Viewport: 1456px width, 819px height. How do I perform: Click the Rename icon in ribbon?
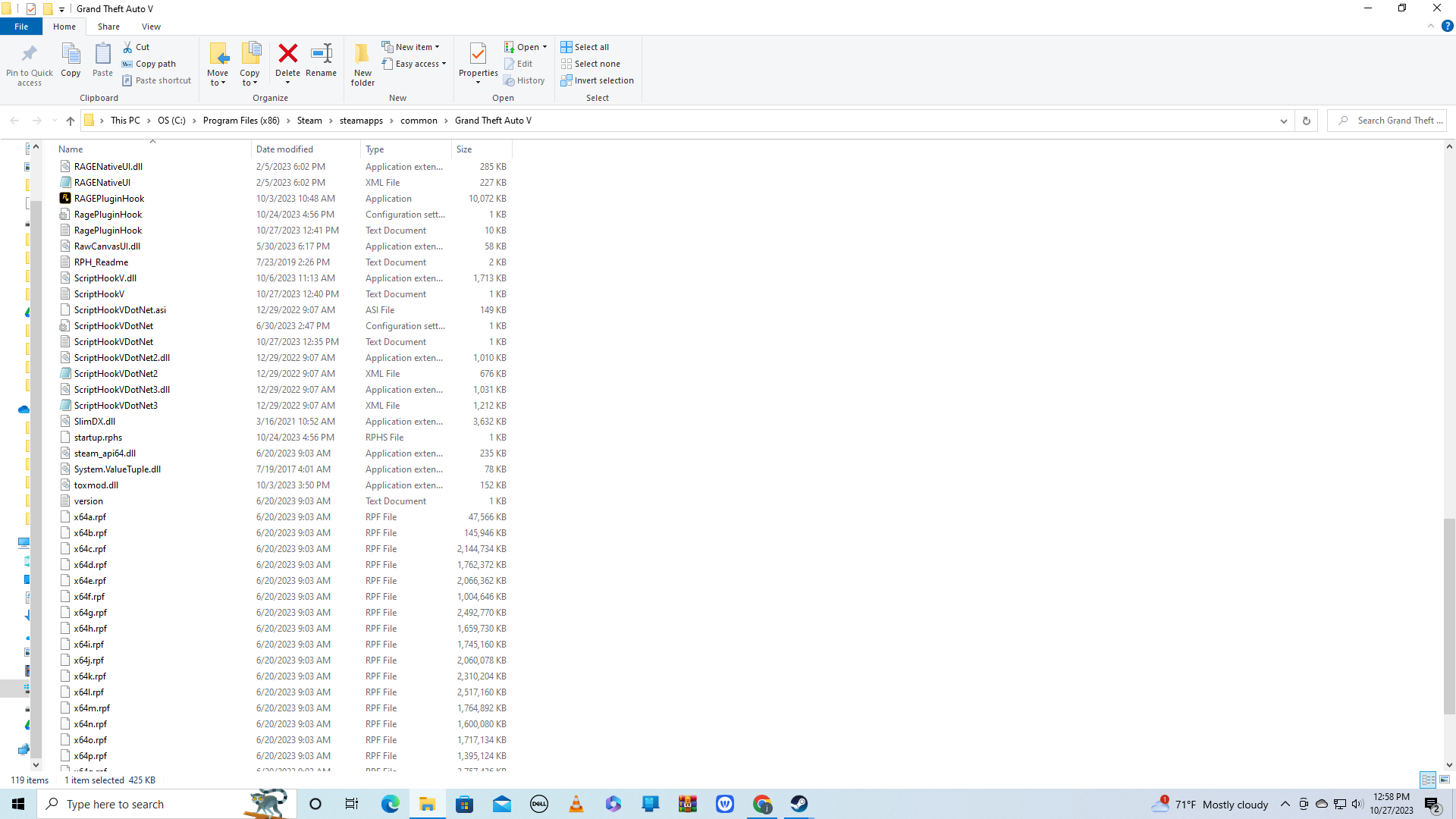point(321,54)
